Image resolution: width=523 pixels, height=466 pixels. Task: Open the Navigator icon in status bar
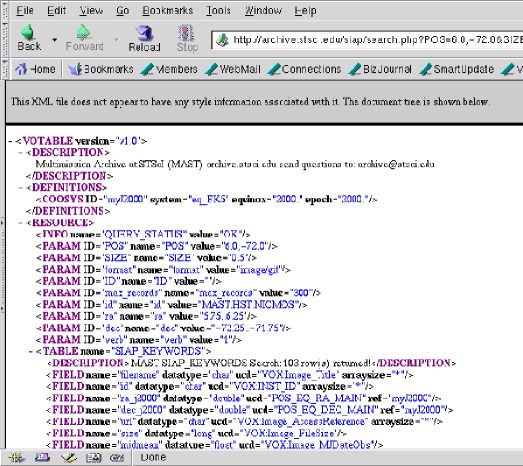coord(16,458)
